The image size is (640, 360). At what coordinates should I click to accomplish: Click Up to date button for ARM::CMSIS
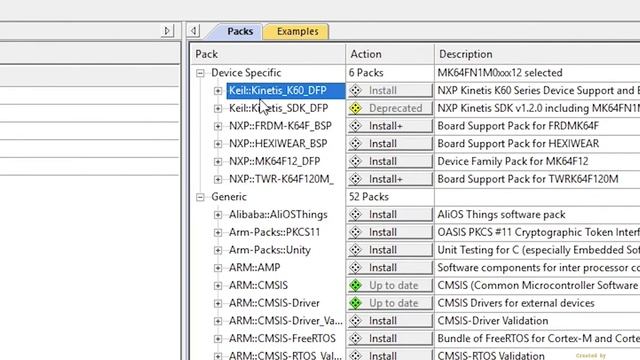(390, 285)
